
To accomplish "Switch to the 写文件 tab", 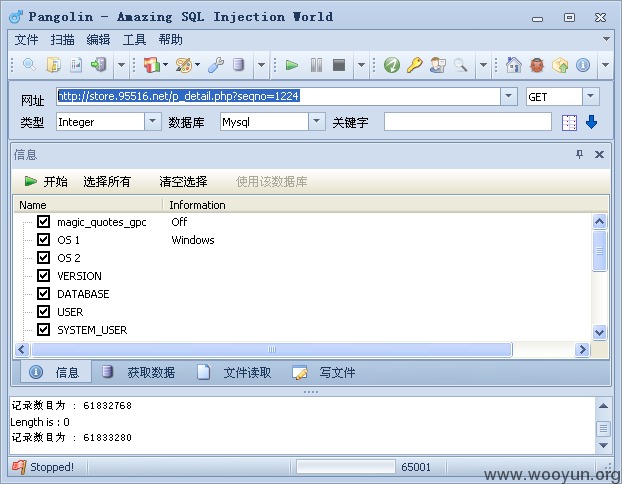I will [324, 372].
